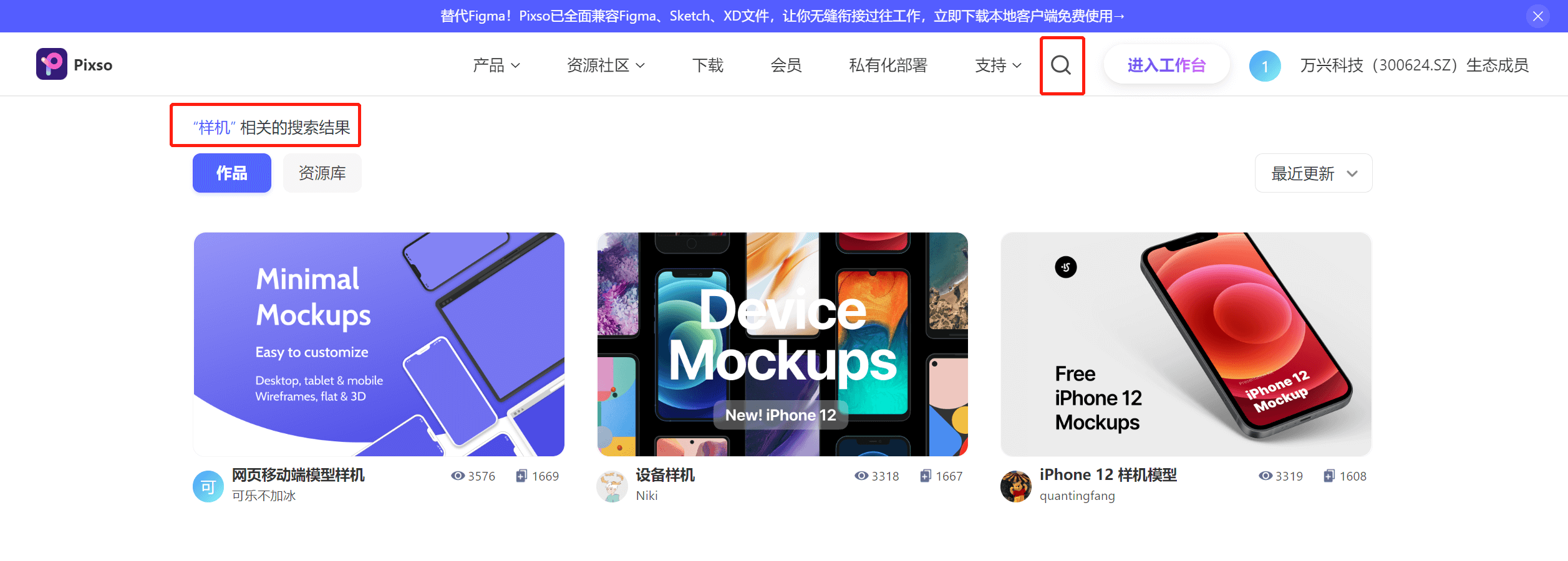1568x561 pixels.
Task: Open 设备样机 title
Action: pos(665,475)
